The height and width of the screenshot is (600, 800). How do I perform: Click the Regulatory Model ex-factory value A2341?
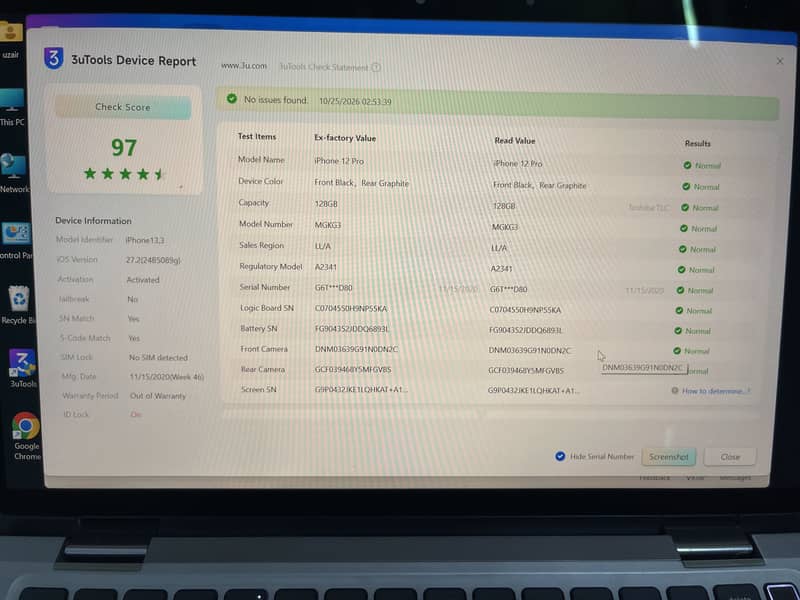326,267
